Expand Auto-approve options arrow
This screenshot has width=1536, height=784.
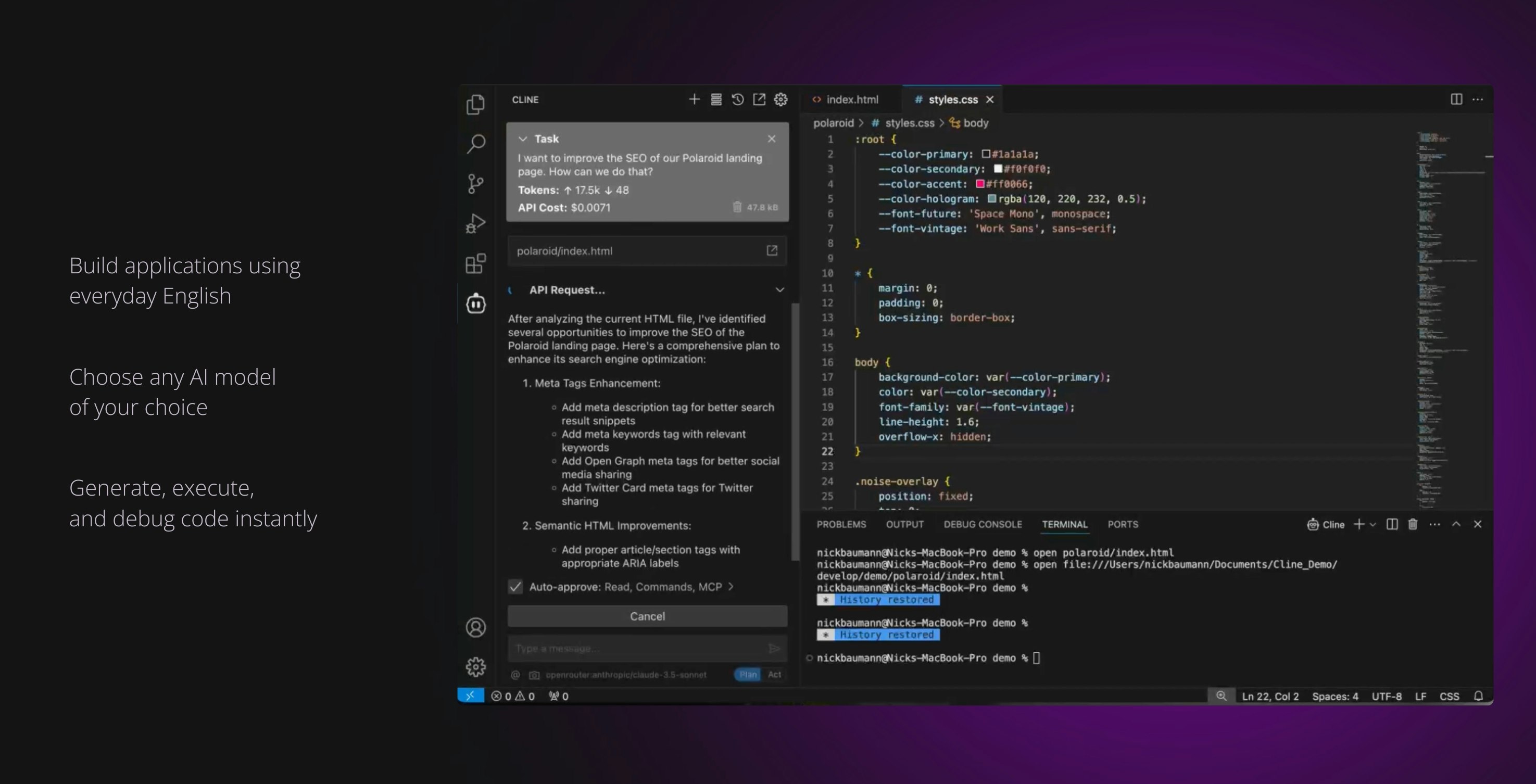coord(731,587)
